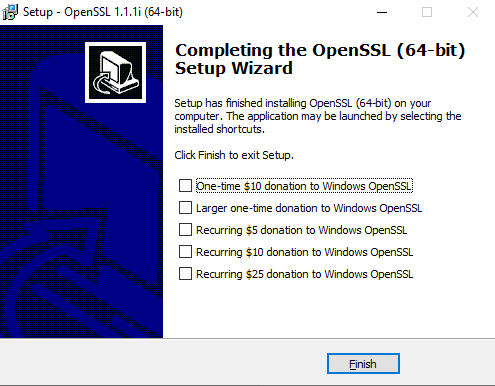Minimize the OpenSSL setup window
495x386 pixels.
click(382, 12)
